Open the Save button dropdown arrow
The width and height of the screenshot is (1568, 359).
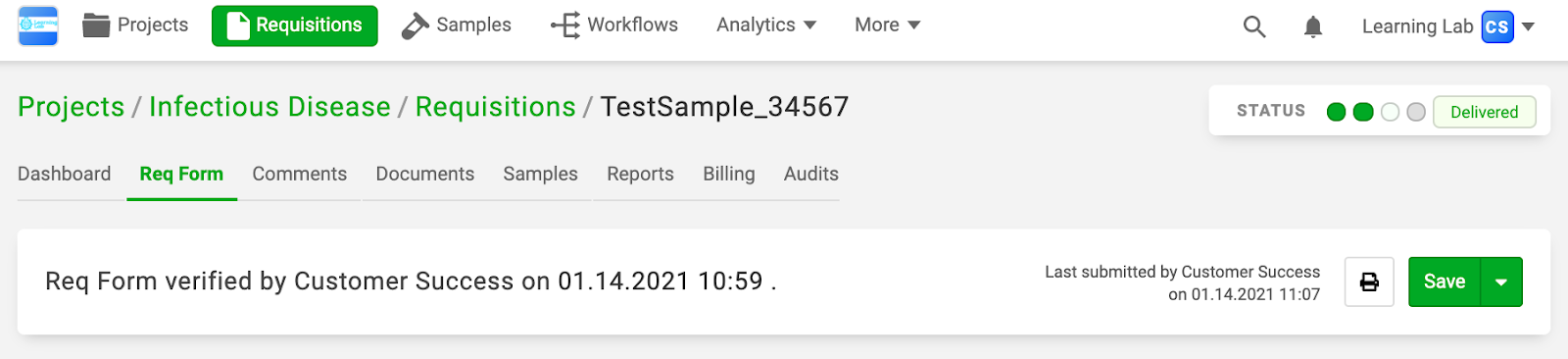click(x=1501, y=282)
